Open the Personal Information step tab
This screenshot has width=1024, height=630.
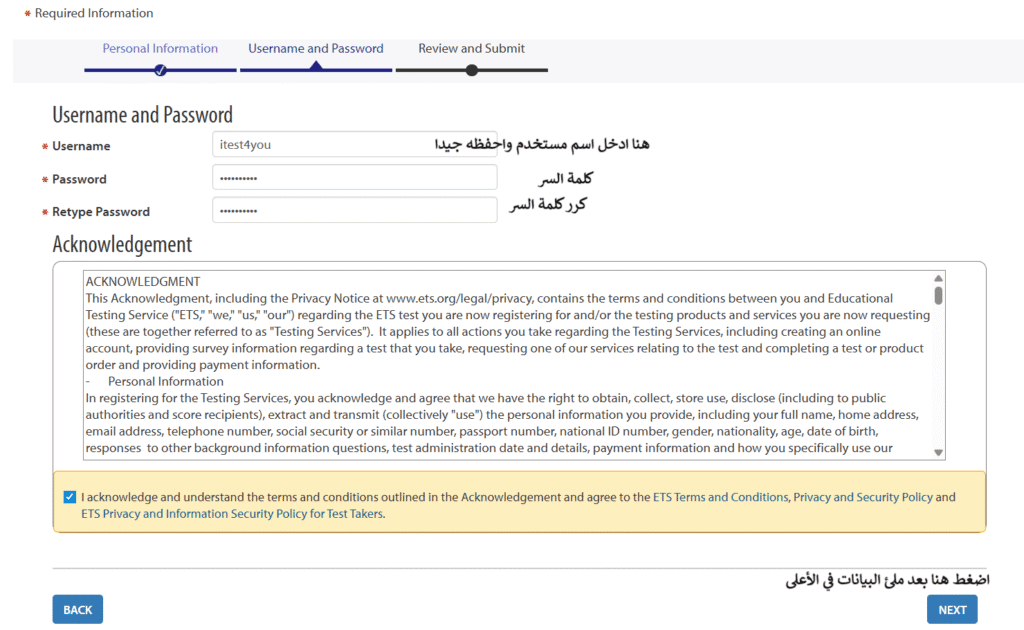pyautogui.click(x=160, y=48)
